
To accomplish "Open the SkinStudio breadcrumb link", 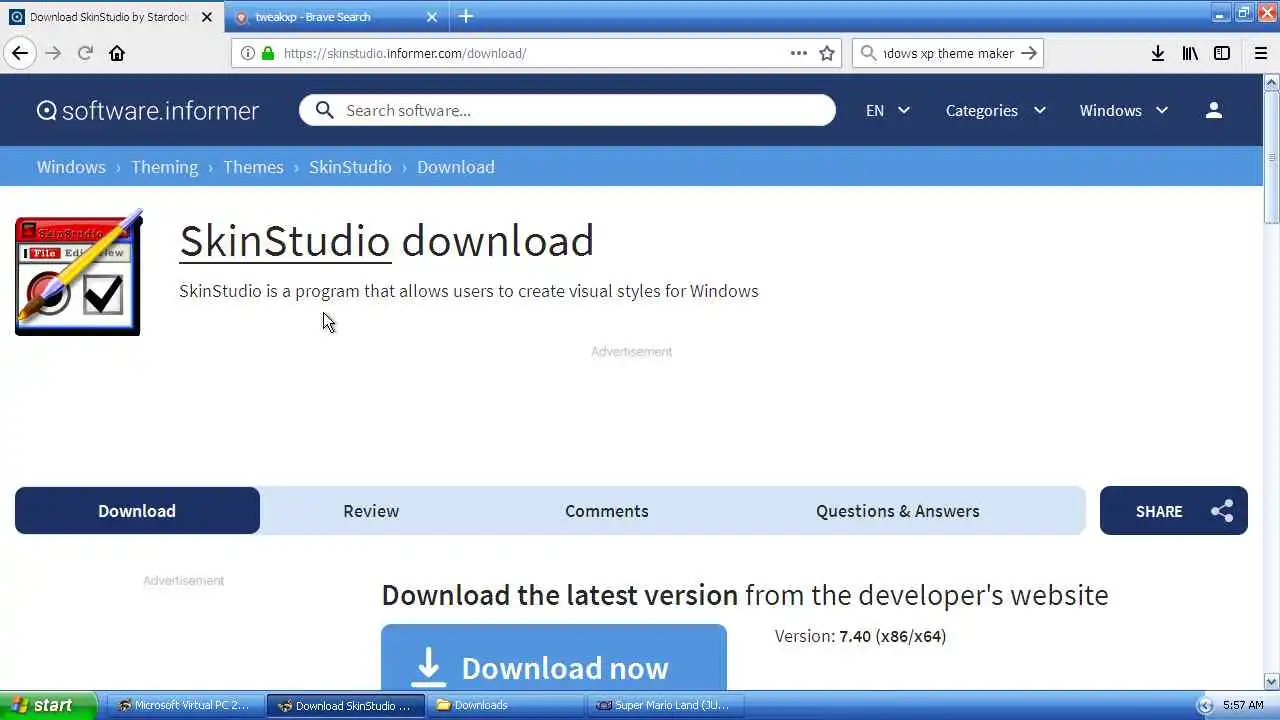I will tap(350, 167).
